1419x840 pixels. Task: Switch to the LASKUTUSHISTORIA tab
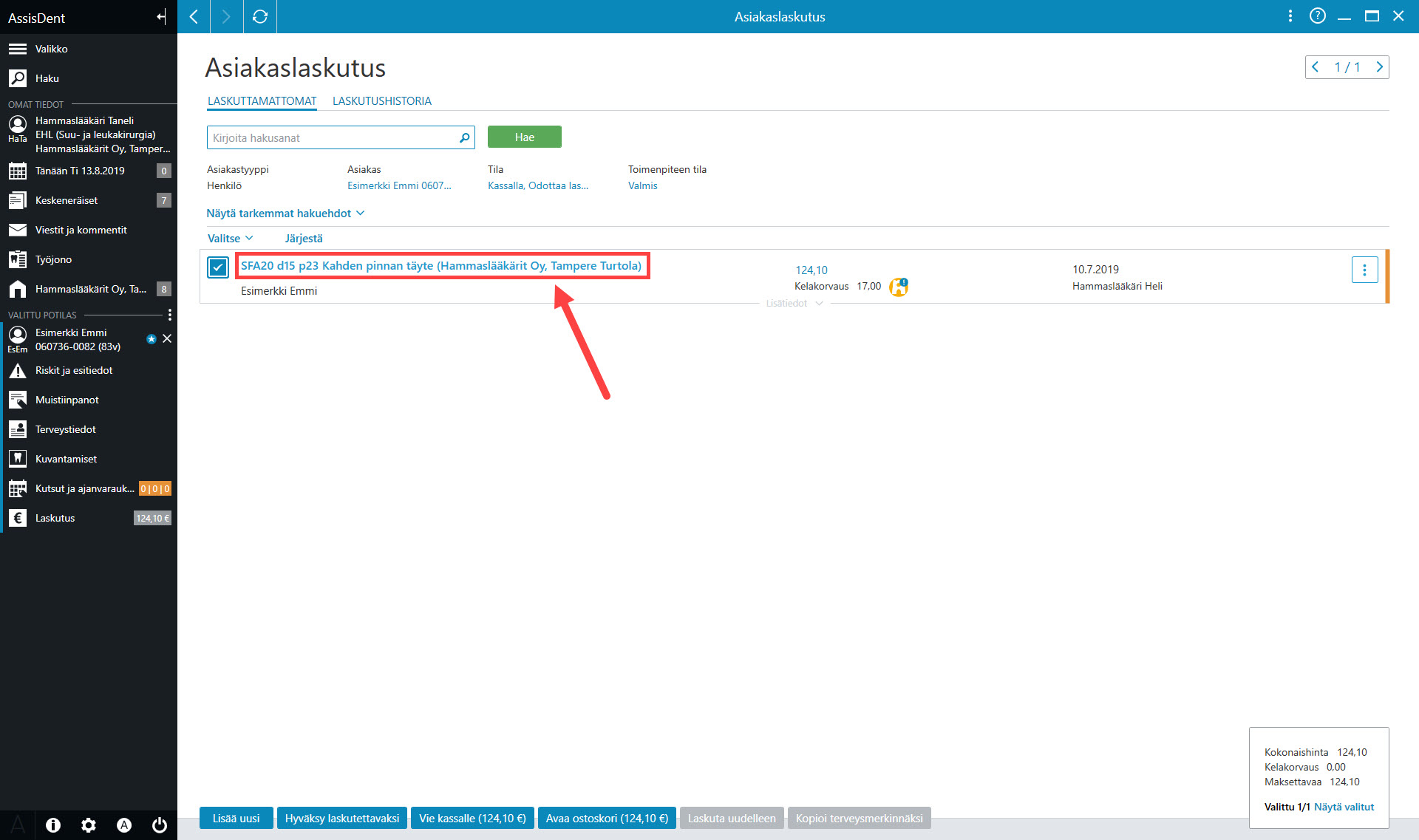(381, 101)
